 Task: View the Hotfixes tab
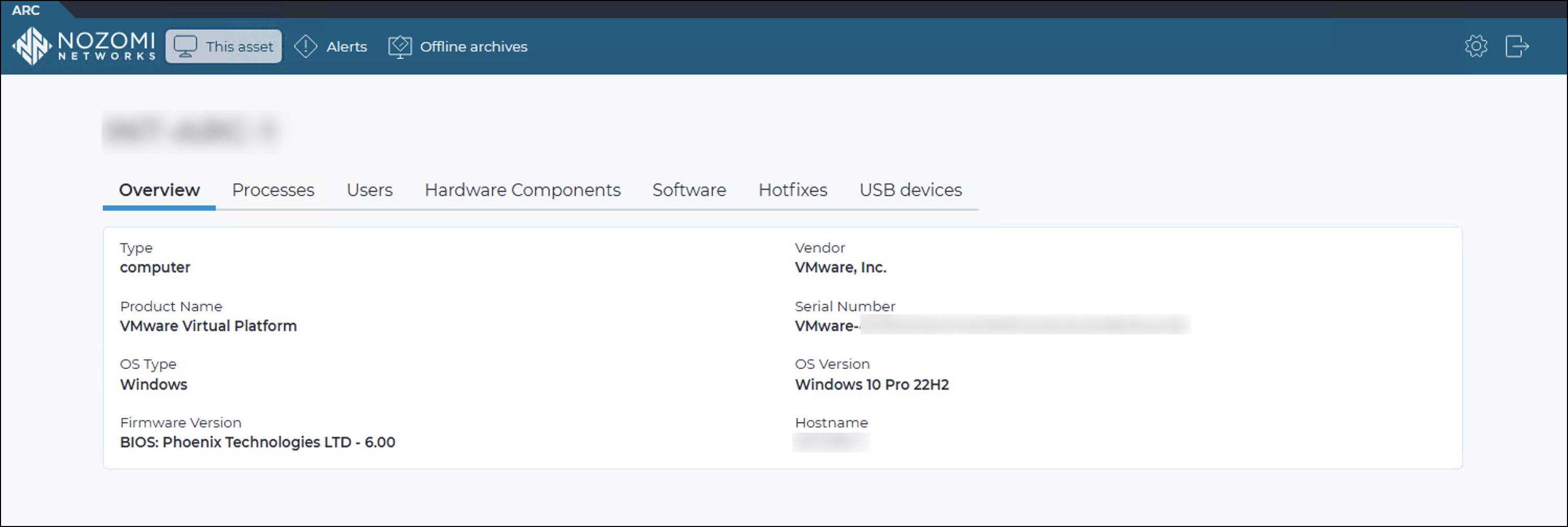point(792,190)
